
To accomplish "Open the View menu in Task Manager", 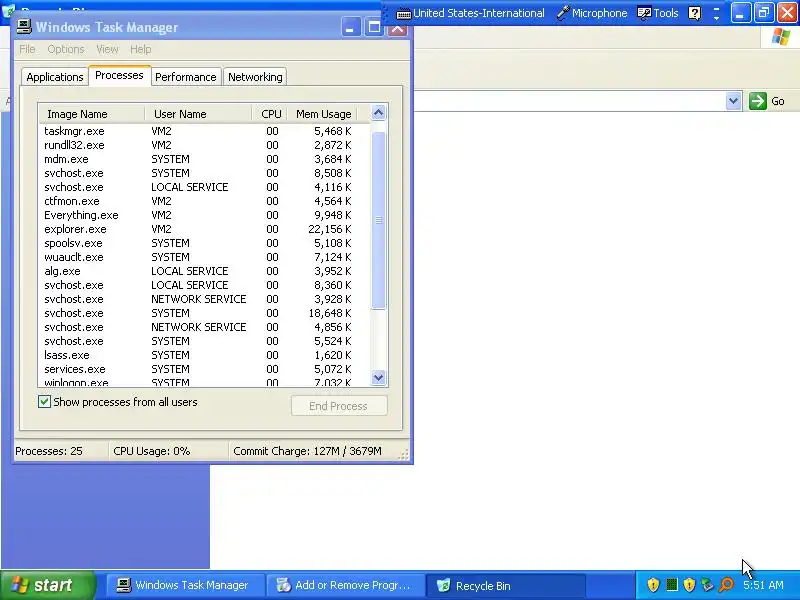I will [x=107, y=49].
